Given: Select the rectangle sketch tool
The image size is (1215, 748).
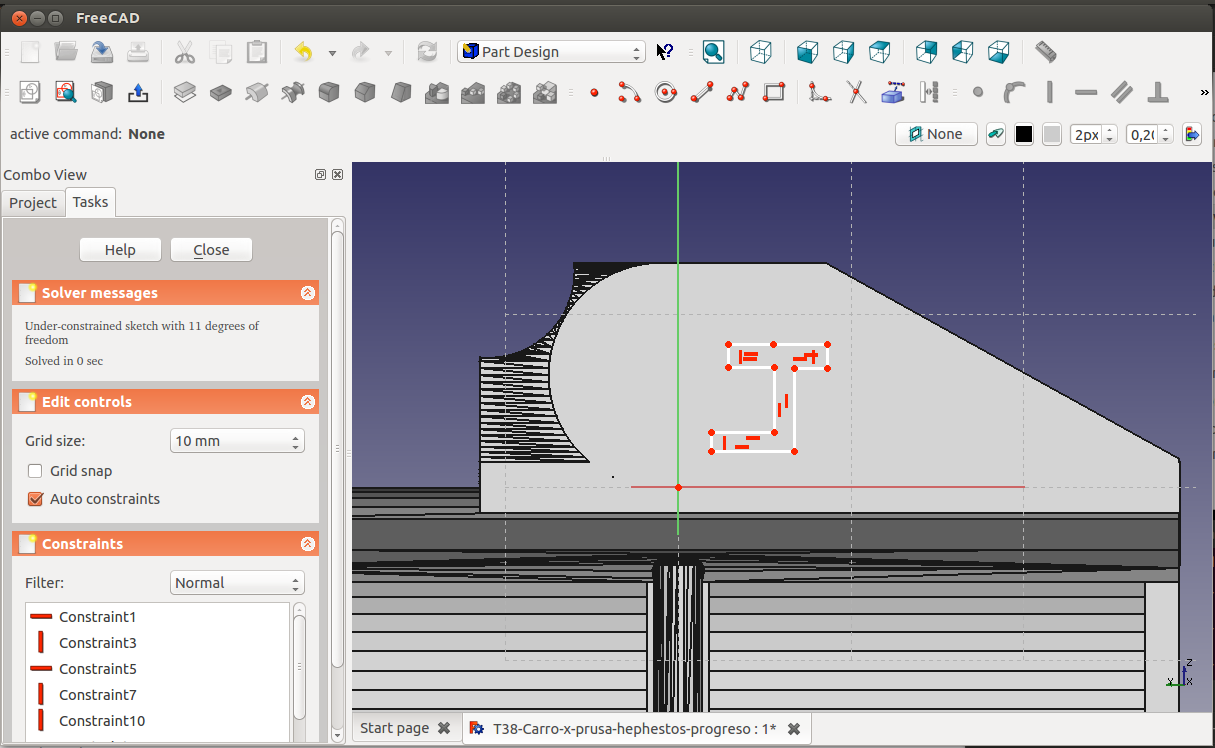Looking at the screenshot, I should [x=774, y=93].
